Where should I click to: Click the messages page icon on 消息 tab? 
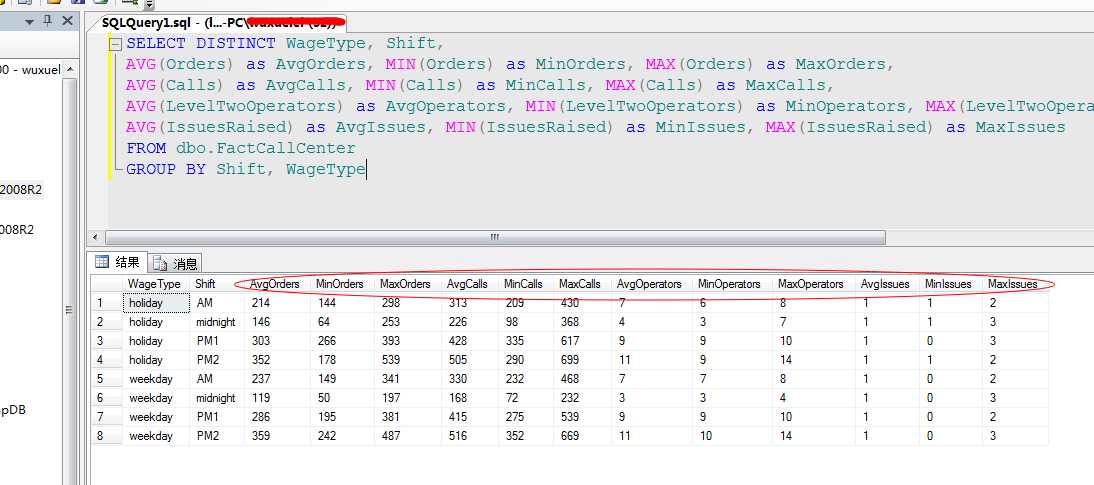(160, 264)
